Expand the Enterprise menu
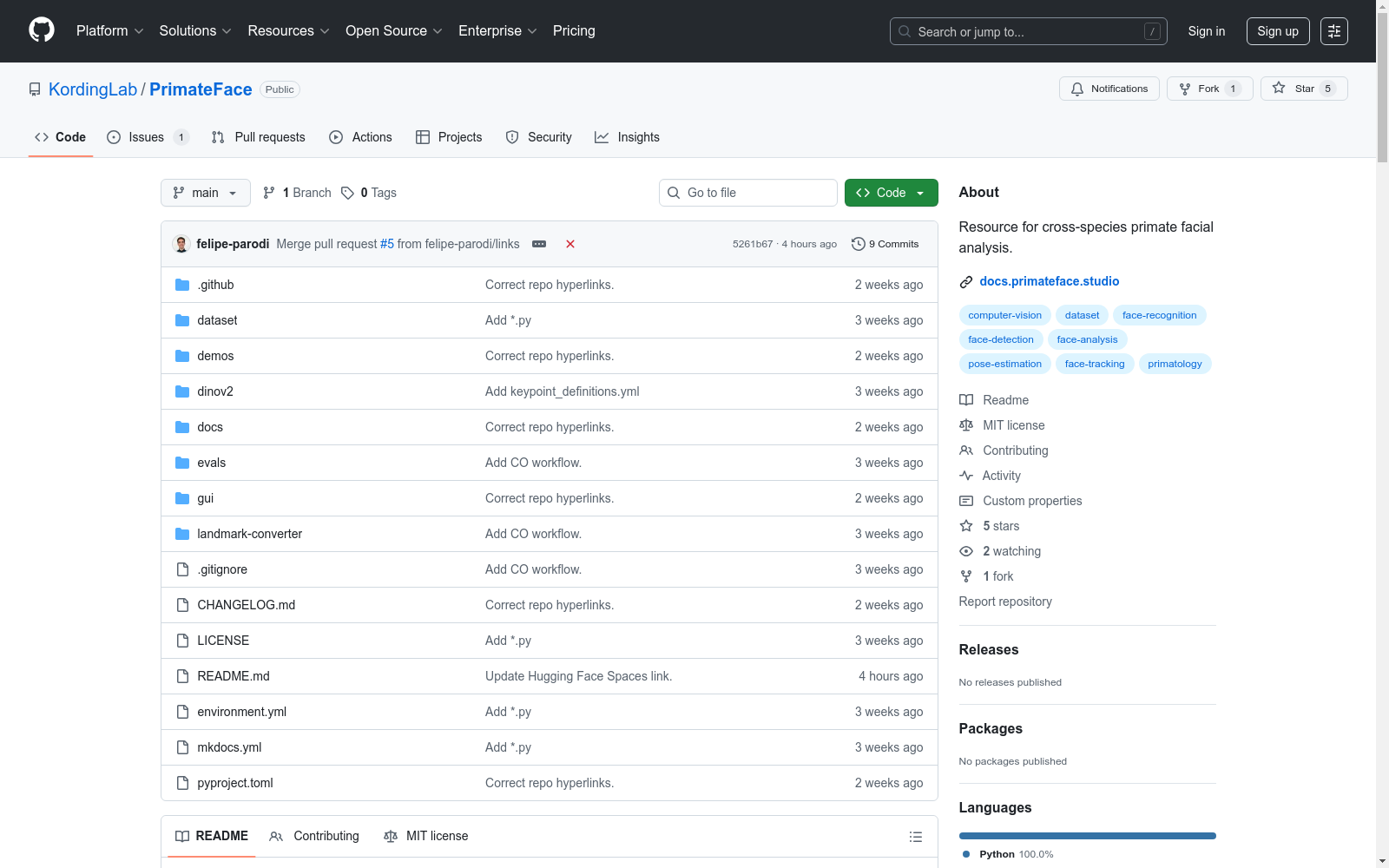1389x868 pixels. point(498,31)
